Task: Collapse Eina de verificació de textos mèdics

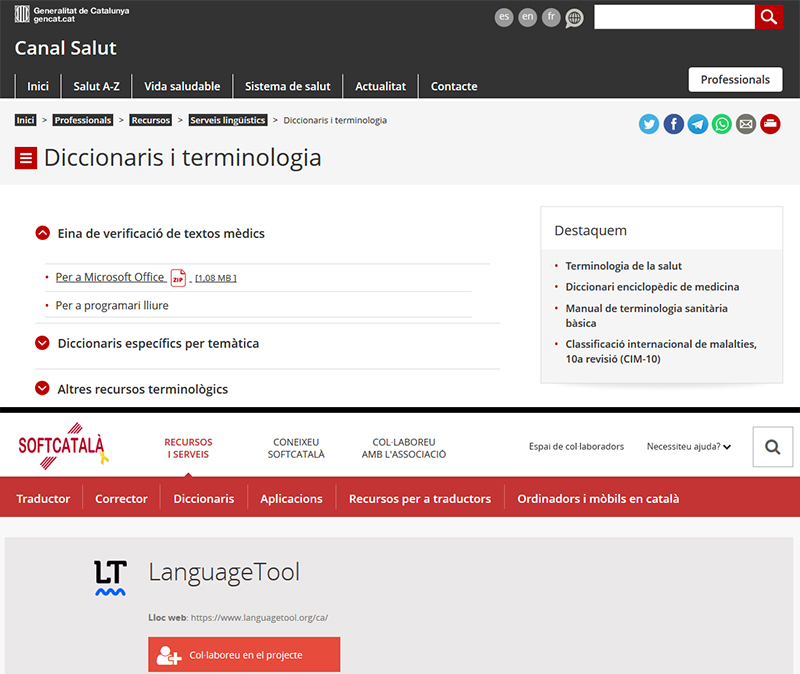Action: [42, 233]
